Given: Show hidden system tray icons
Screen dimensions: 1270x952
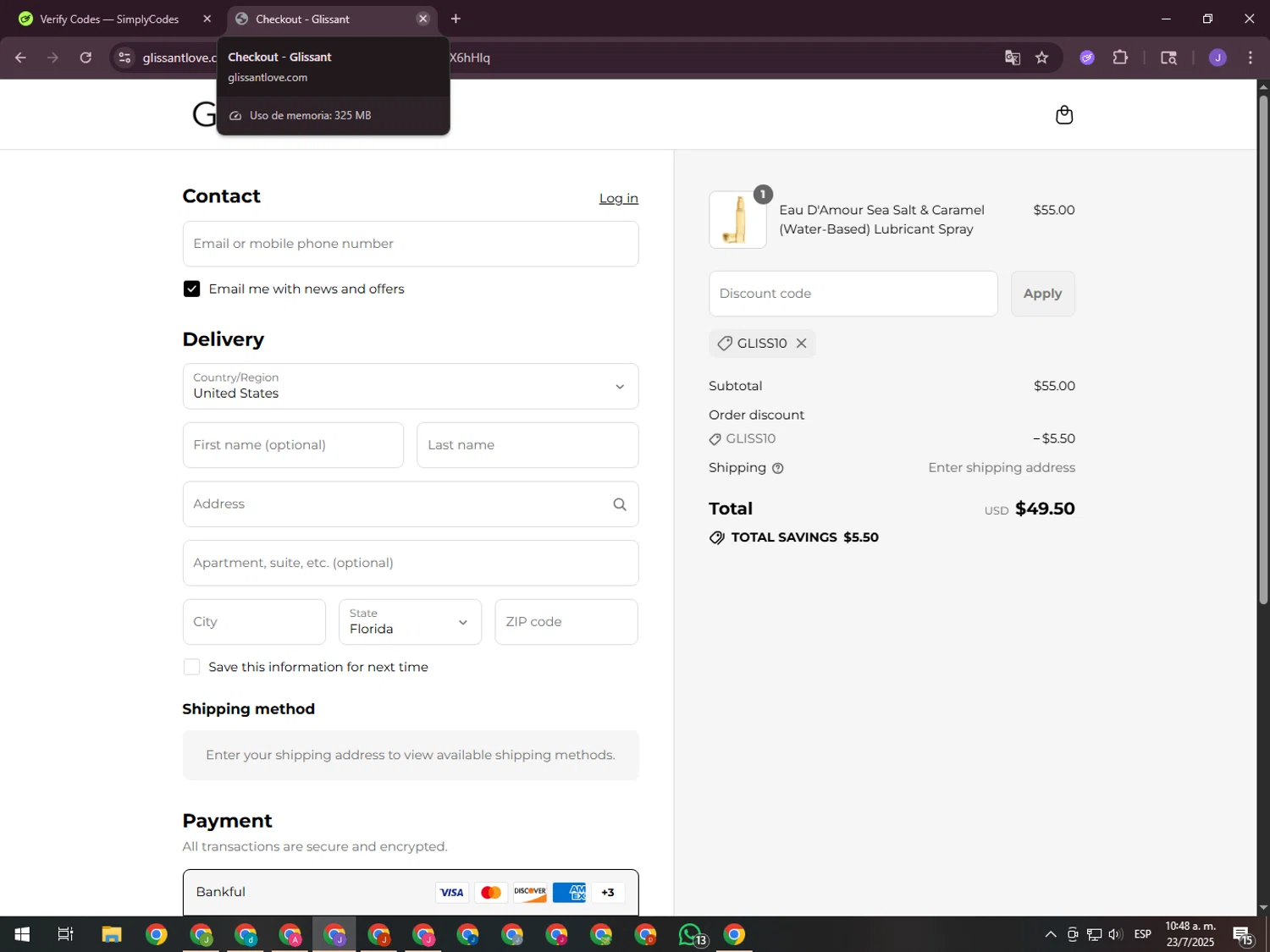Looking at the screenshot, I should (1051, 934).
